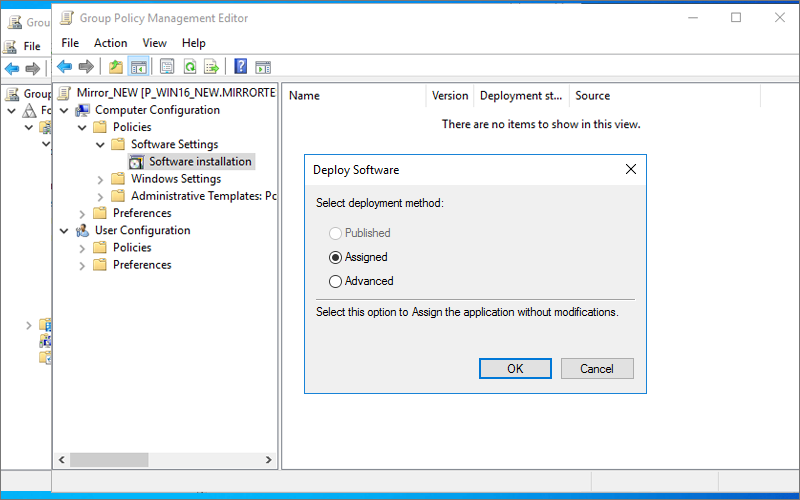Click the Group Policy Management Editor title icon
The image size is (800, 500).
point(66,18)
